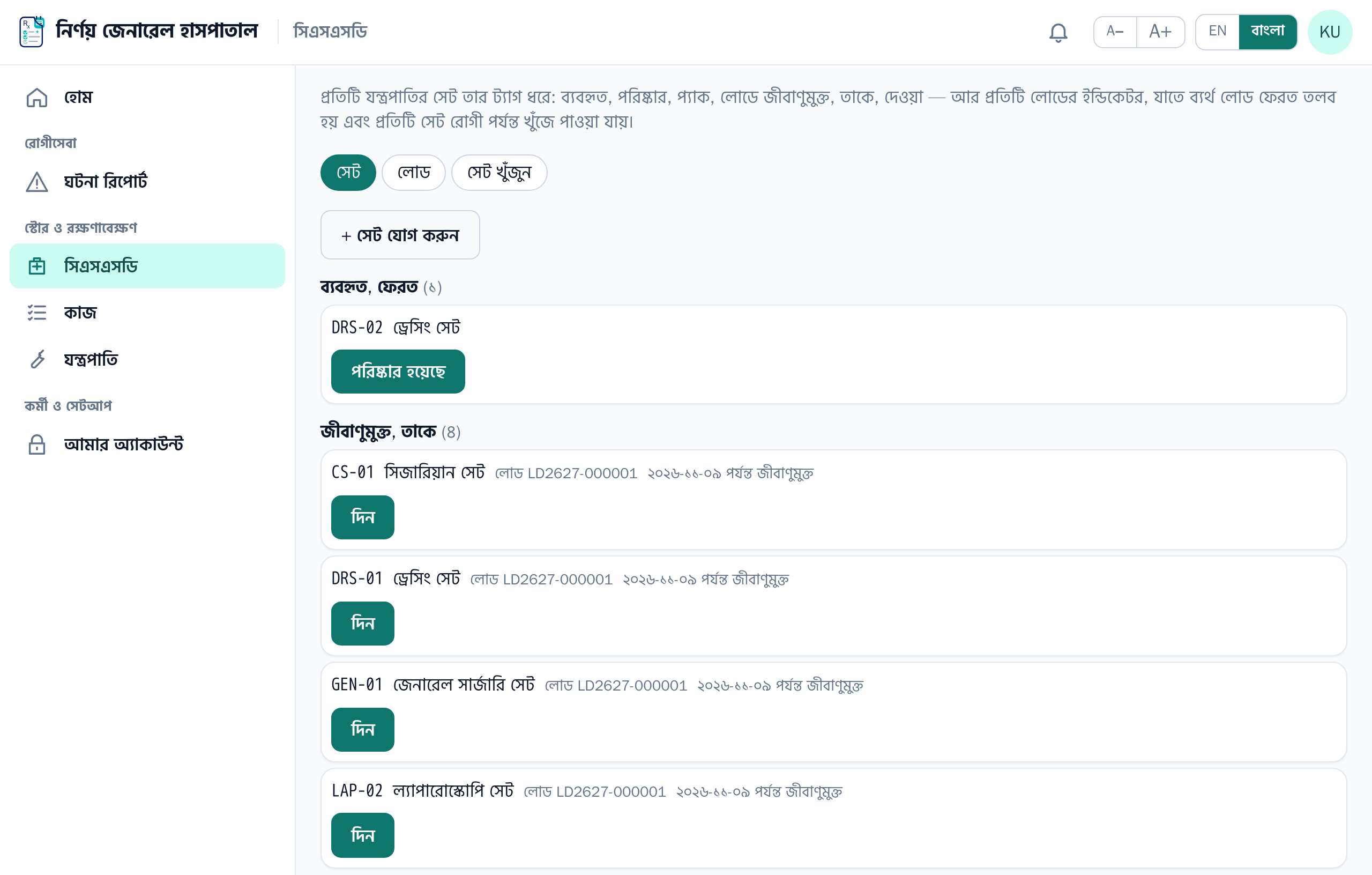Open ঘটনা রিপোর্ট in the sidebar
1372x875 pixels.
pyautogui.click(x=147, y=182)
